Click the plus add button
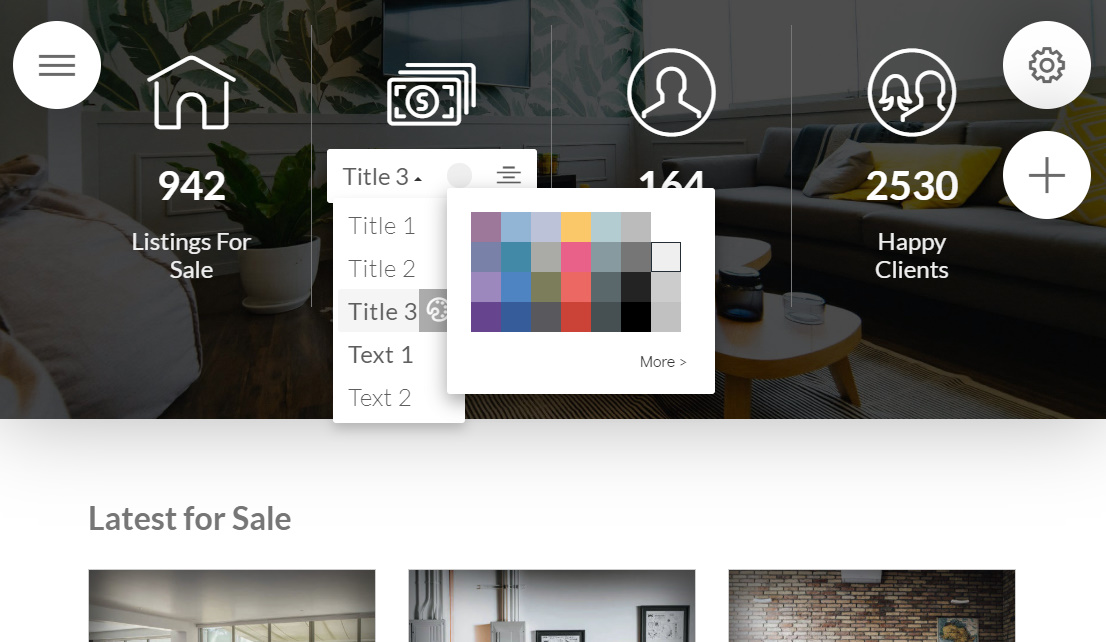This screenshot has height=642, width=1106. 1047,175
